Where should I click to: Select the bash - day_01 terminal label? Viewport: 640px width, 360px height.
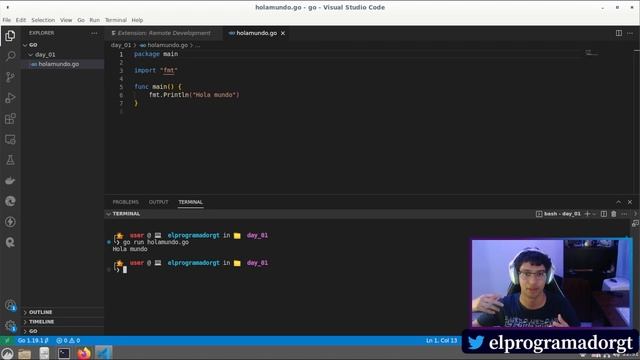pos(558,213)
